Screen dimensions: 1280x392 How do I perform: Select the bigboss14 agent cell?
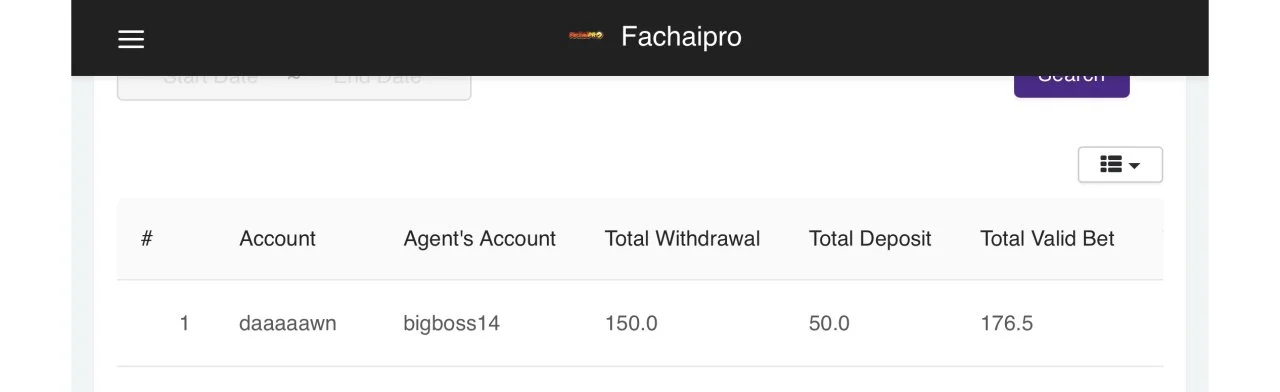click(451, 324)
